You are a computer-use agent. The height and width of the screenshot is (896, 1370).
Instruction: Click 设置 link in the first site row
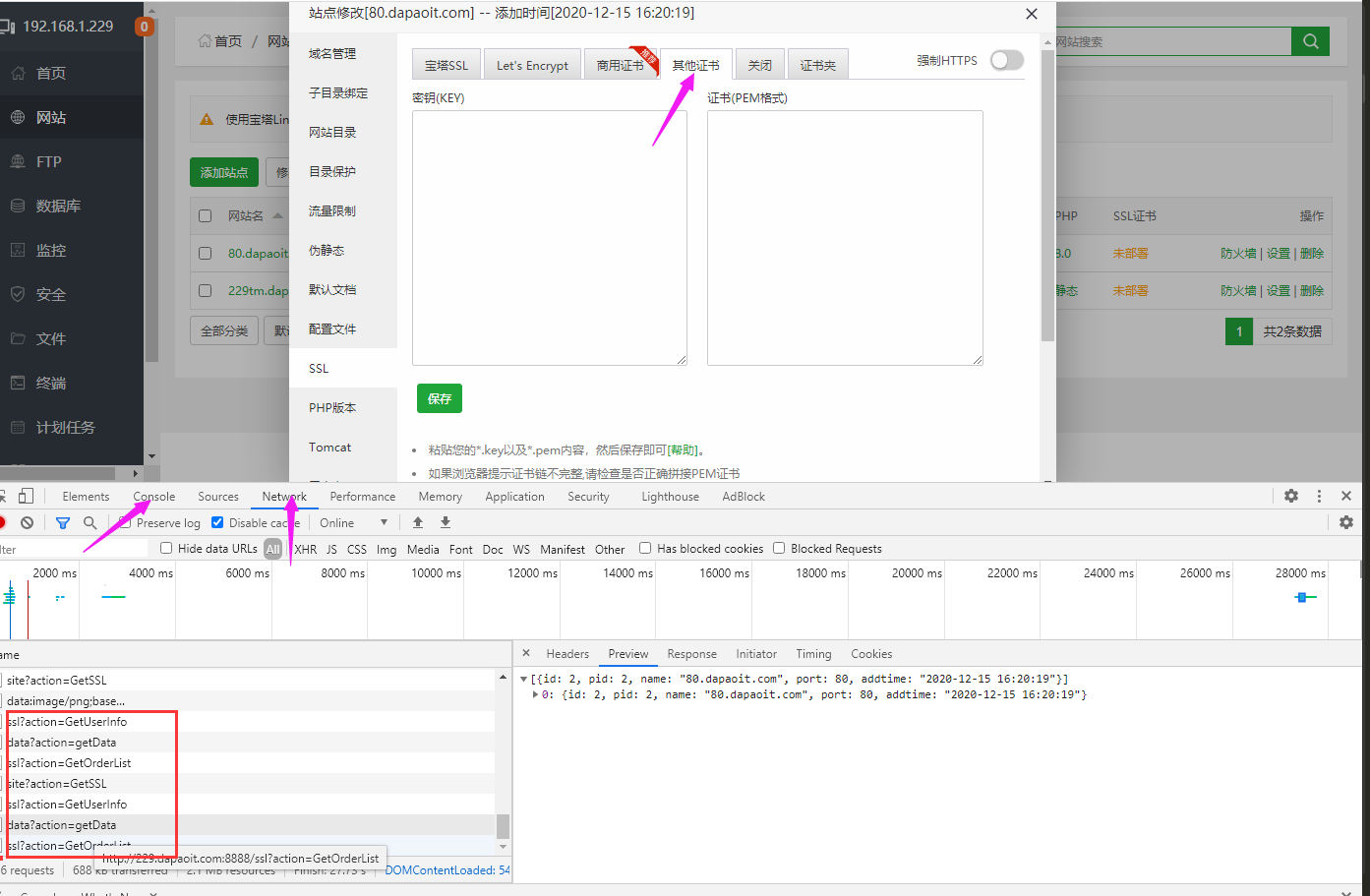1278,253
